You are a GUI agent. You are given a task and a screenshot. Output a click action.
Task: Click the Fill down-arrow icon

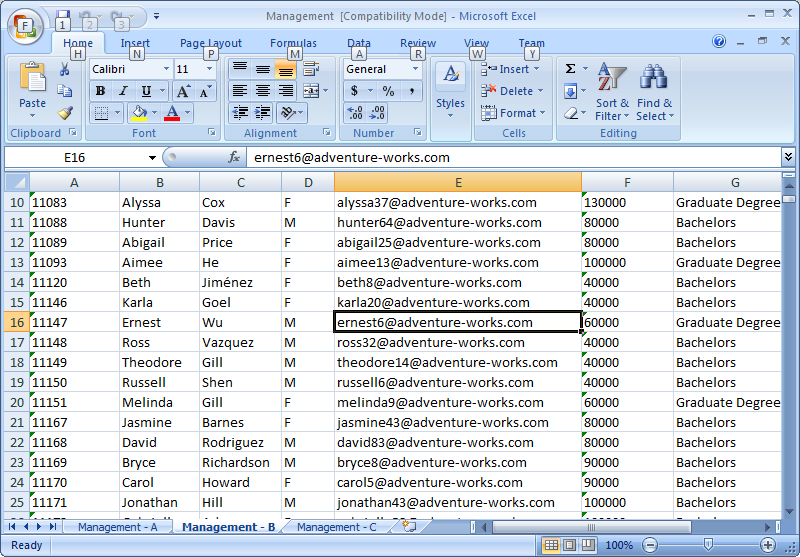[571, 91]
